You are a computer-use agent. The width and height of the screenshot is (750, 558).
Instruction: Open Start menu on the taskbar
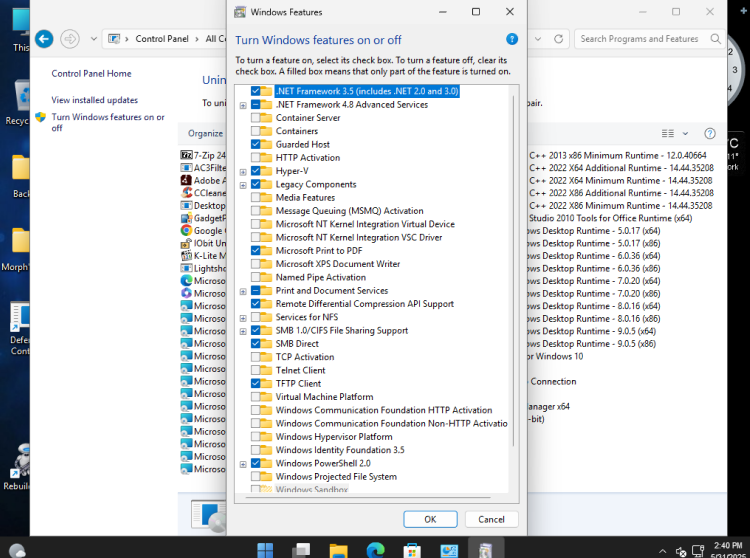(x=265, y=550)
